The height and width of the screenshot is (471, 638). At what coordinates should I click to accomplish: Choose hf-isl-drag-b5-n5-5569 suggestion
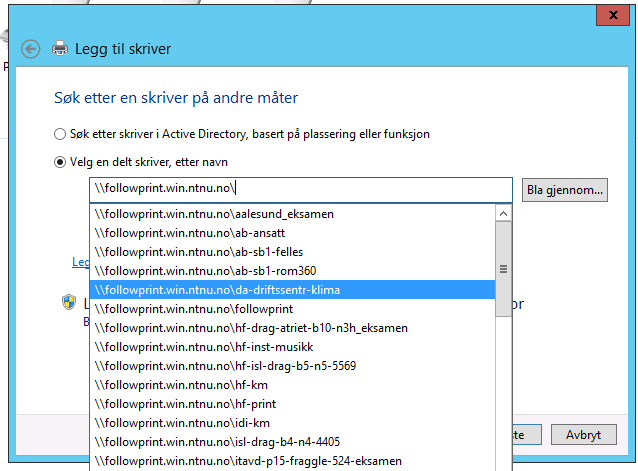click(x=292, y=366)
